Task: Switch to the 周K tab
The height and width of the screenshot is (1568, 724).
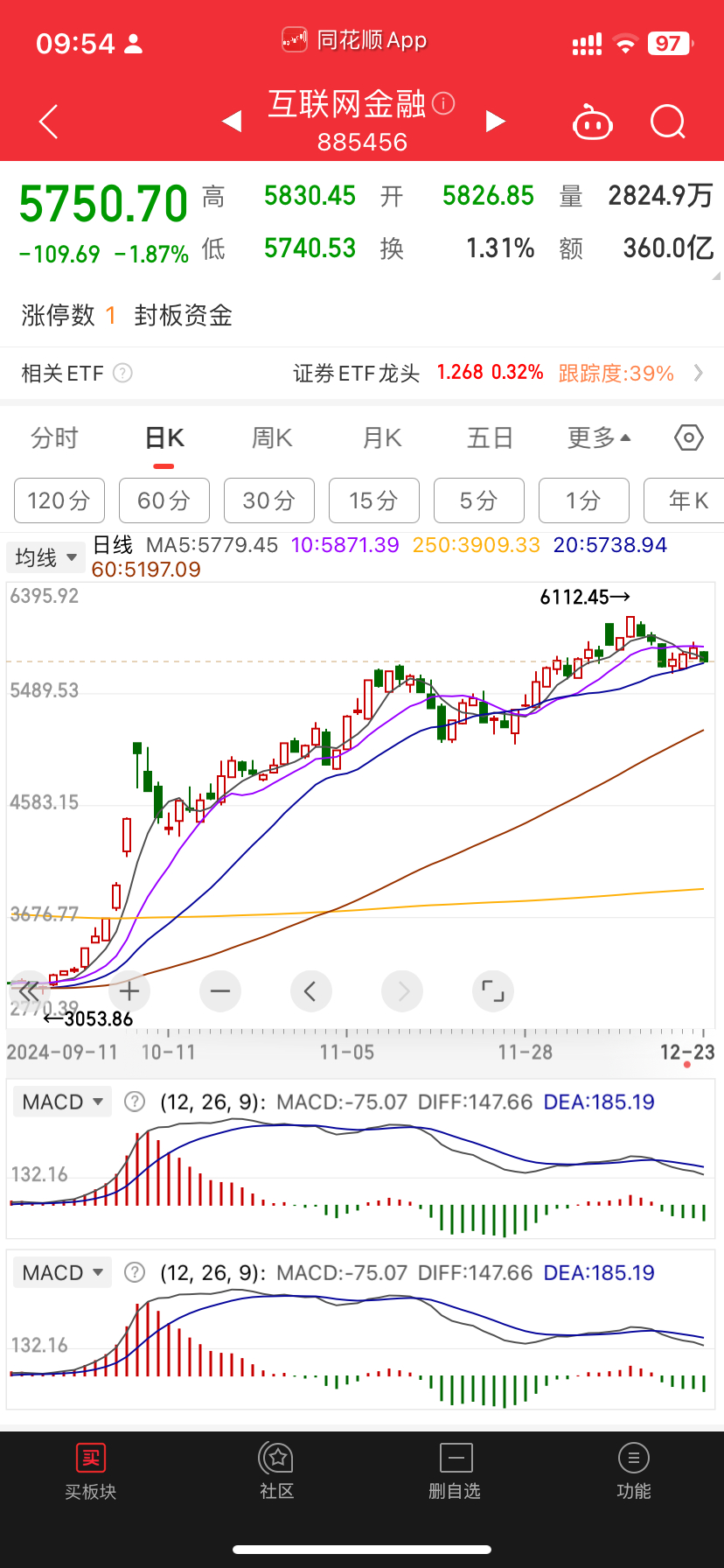Action: point(272,437)
